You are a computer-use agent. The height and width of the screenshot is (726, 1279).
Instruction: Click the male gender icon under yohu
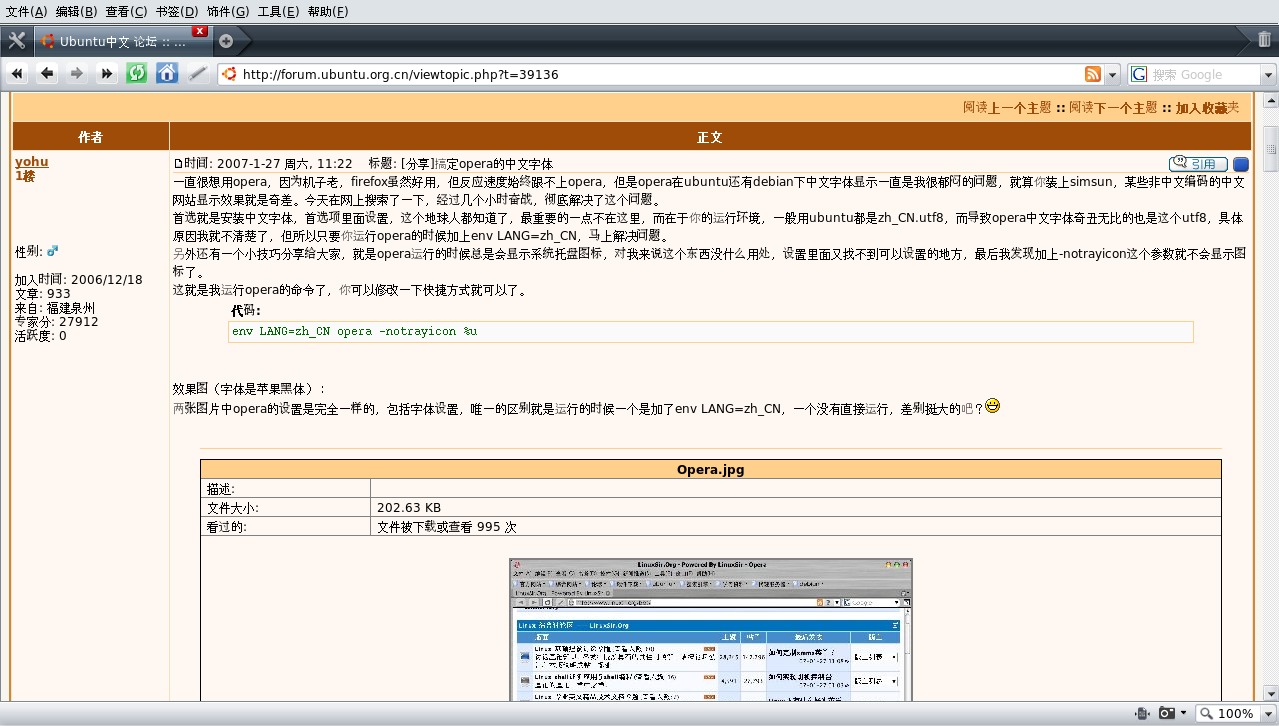click(x=53, y=250)
